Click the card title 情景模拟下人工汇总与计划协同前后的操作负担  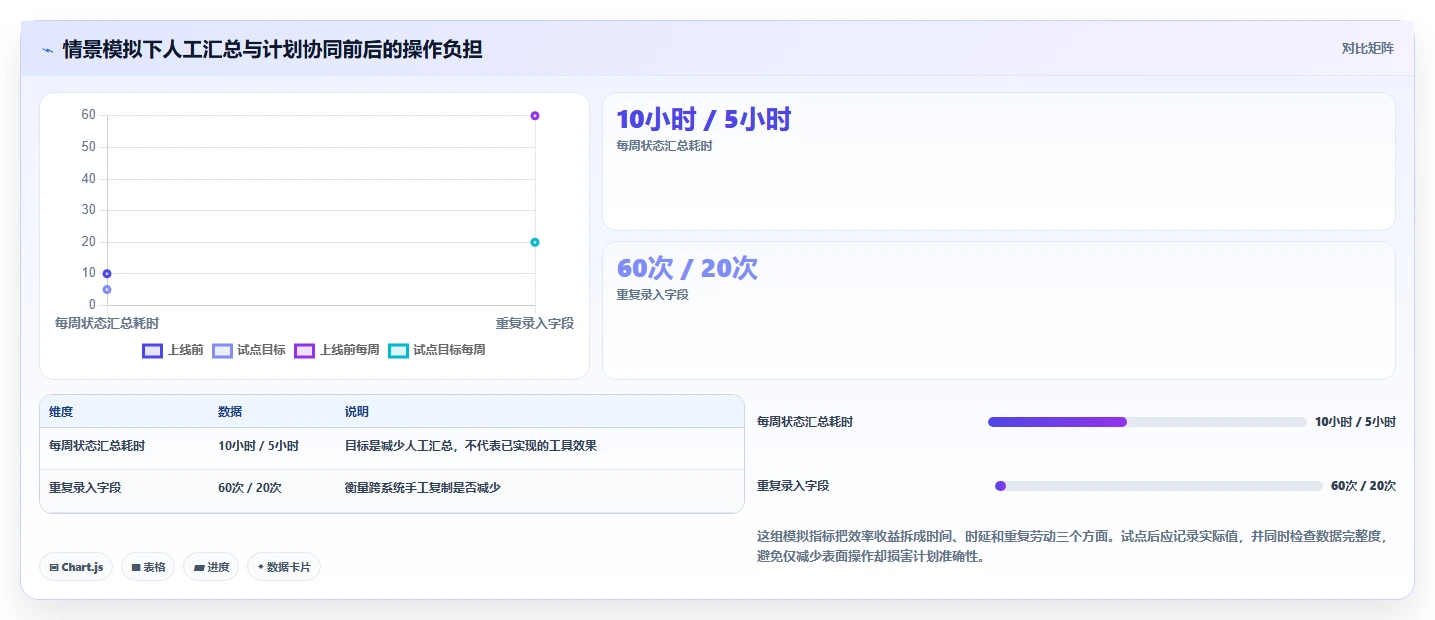pyautogui.click(x=272, y=49)
